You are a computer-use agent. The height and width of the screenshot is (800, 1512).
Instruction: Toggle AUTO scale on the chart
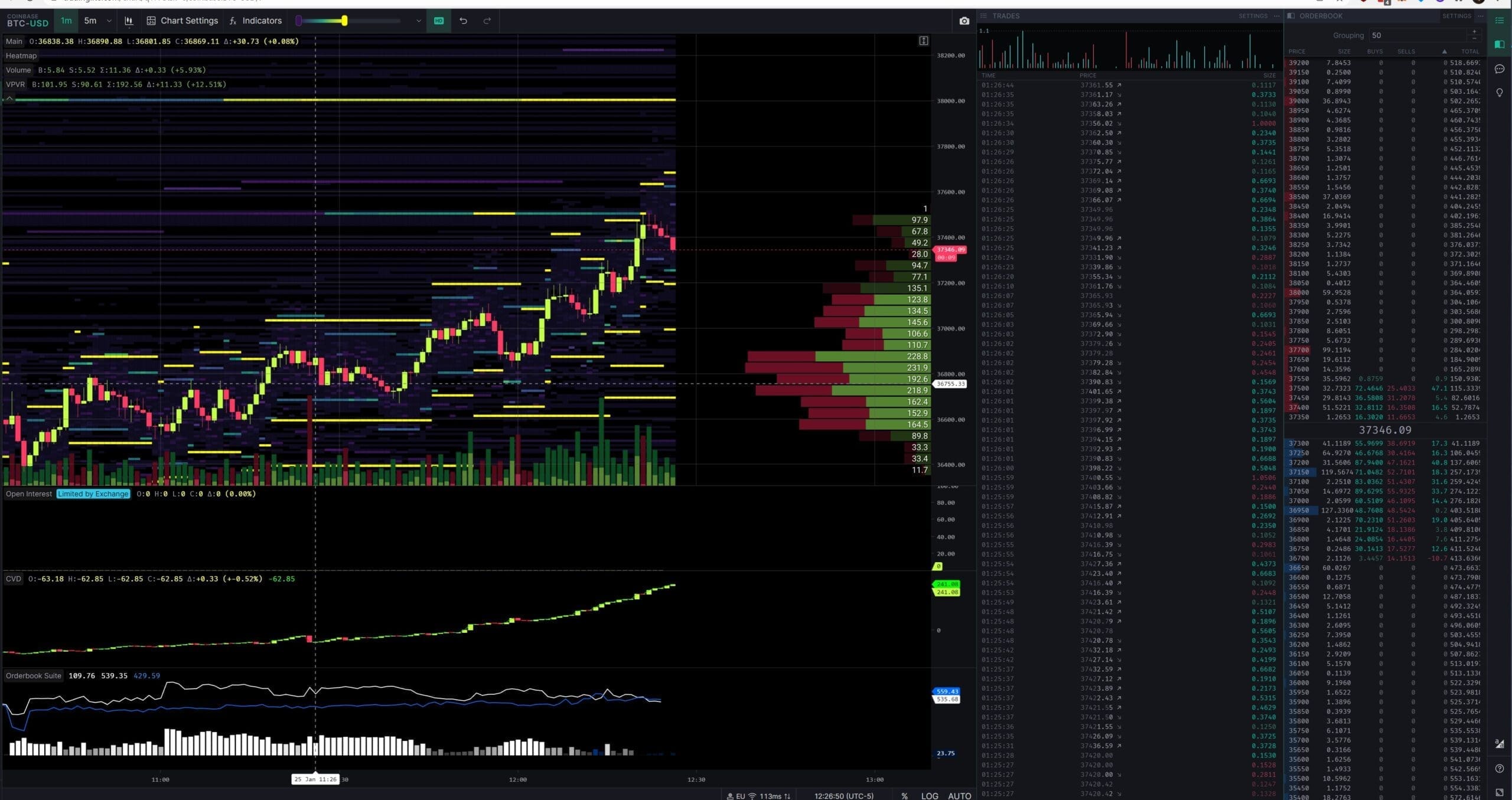(959, 795)
